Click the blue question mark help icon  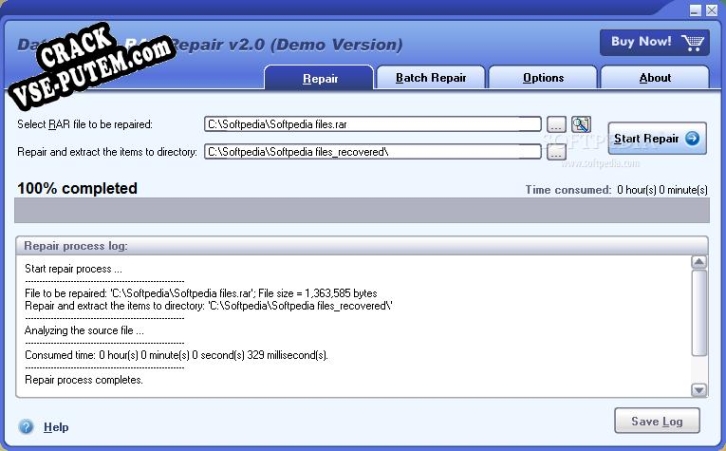coord(26,427)
